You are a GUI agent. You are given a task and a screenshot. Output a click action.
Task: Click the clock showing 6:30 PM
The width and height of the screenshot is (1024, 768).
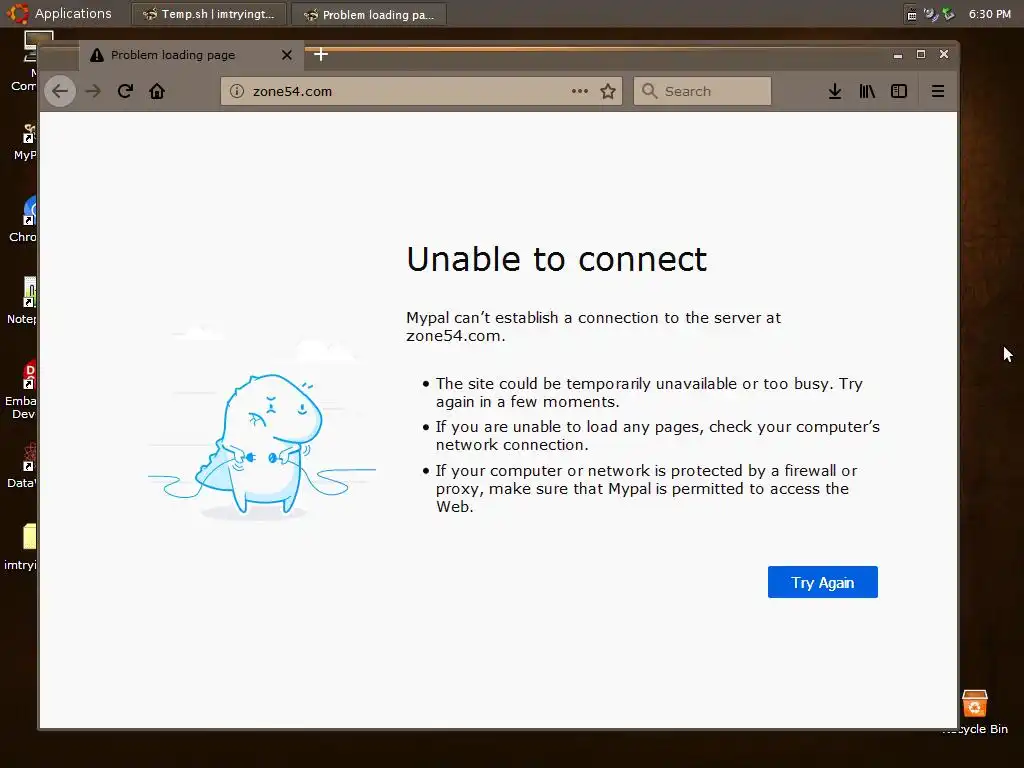pyautogui.click(x=989, y=14)
